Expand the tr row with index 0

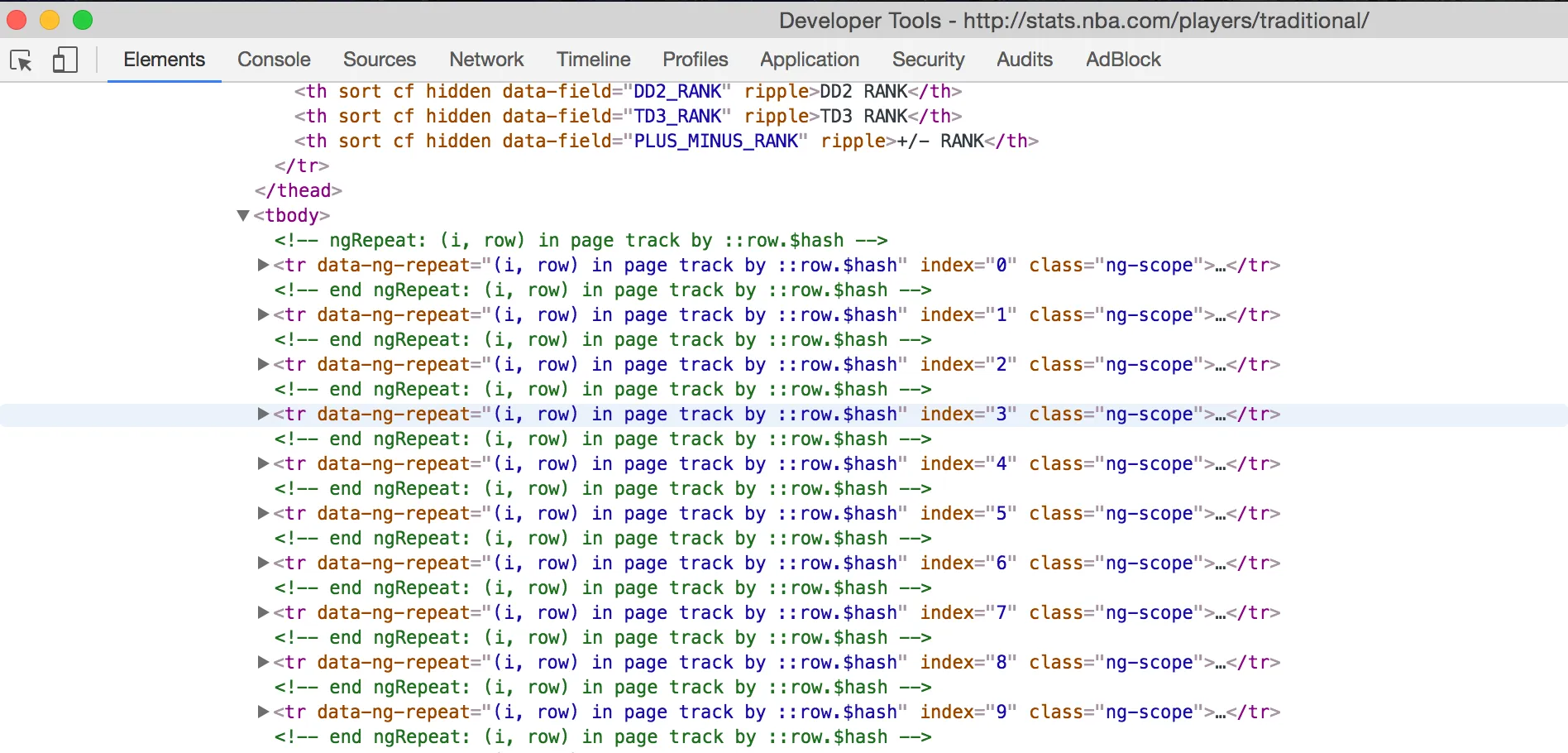point(263,265)
